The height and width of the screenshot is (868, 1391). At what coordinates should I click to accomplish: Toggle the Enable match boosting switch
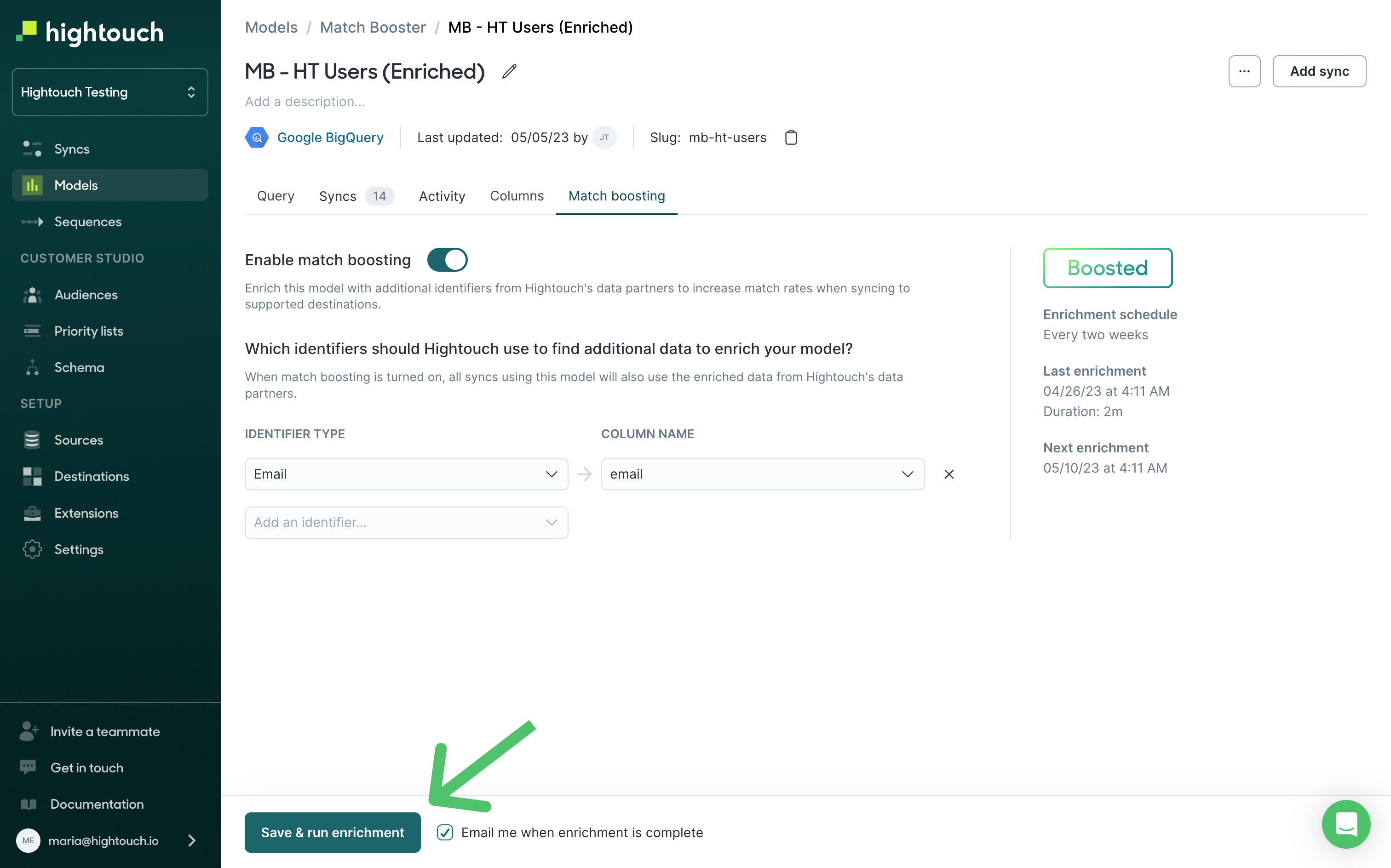(447, 260)
